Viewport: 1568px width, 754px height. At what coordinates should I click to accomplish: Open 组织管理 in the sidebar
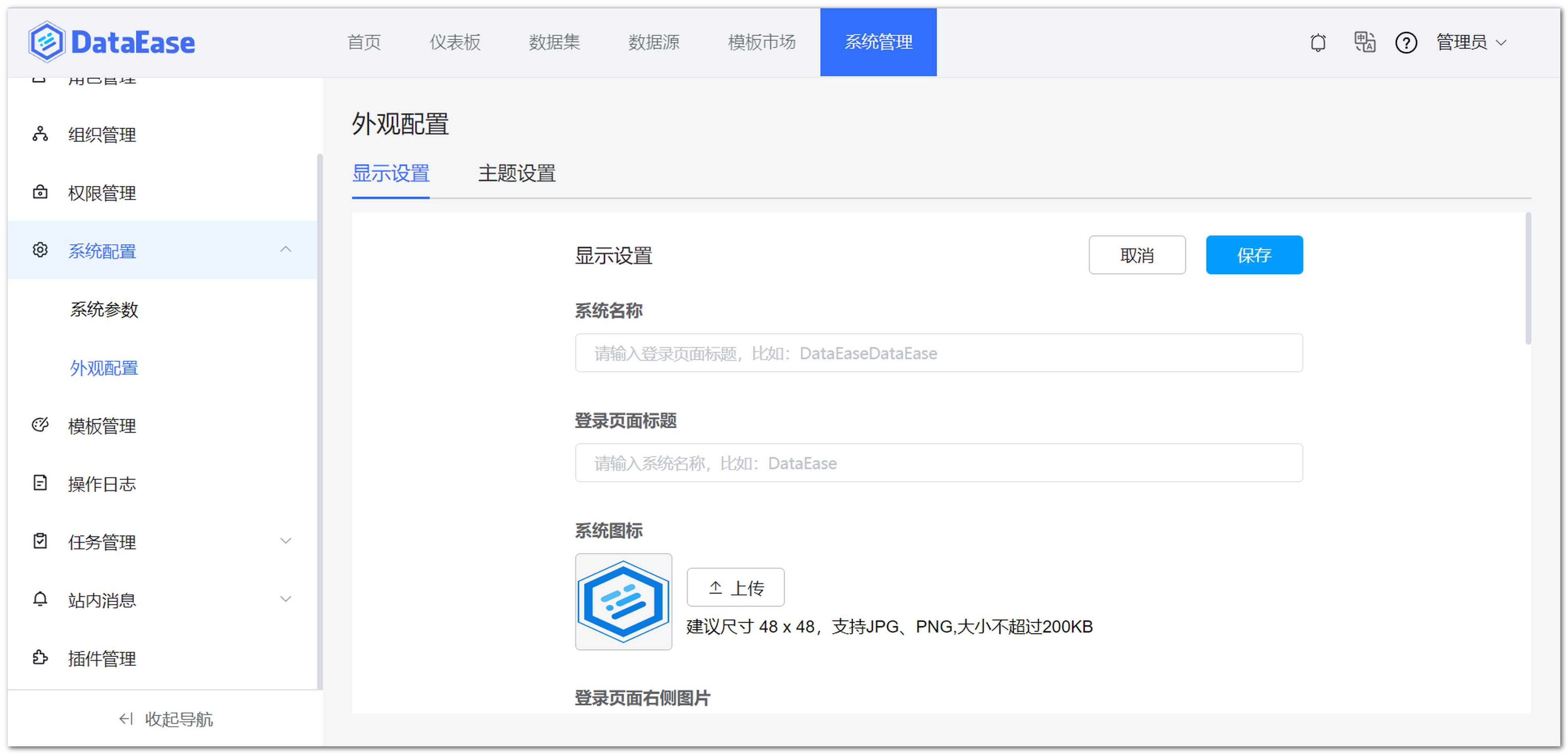[x=102, y=135]
